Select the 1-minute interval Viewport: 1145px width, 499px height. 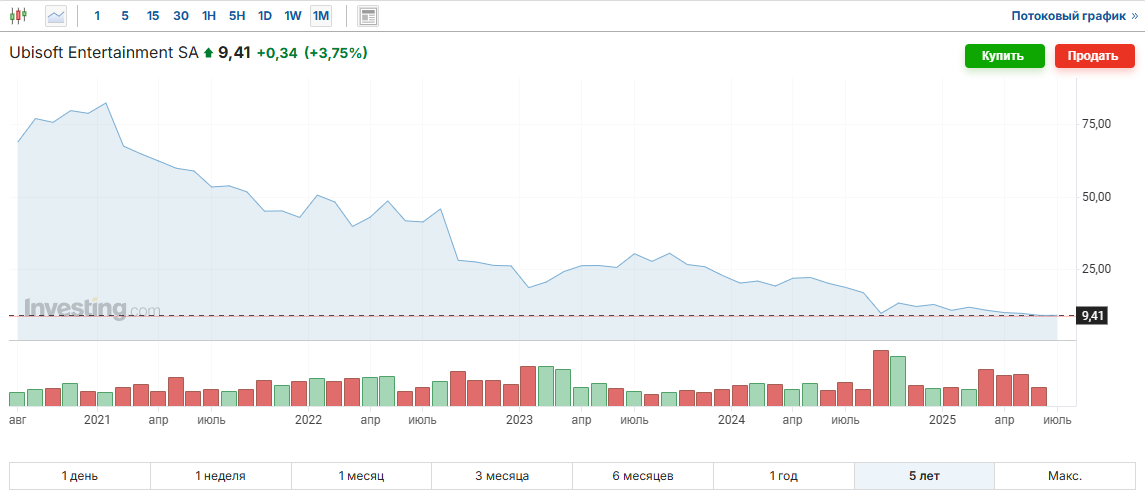click(x=97, y=15)
